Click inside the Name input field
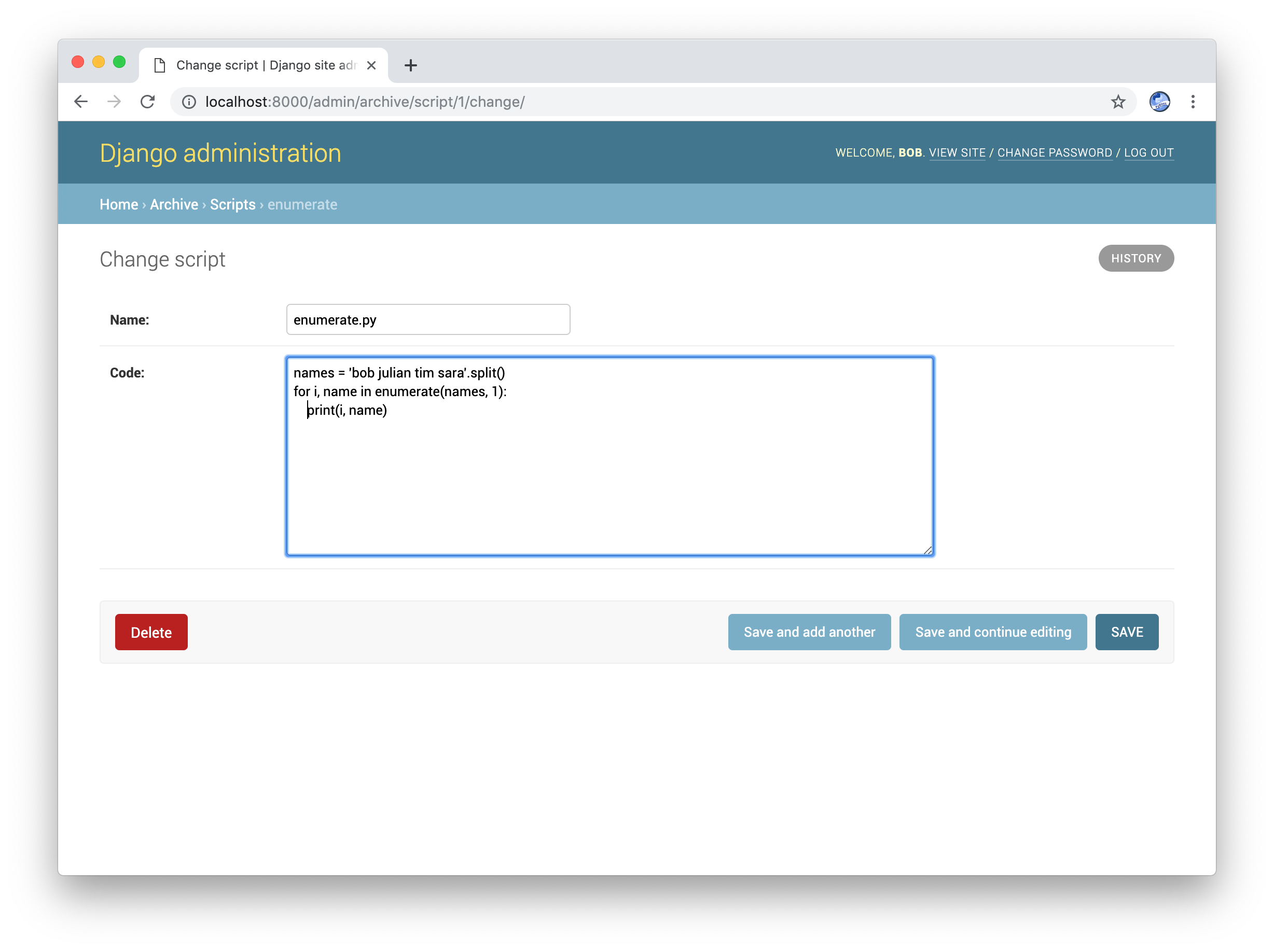 427,319
